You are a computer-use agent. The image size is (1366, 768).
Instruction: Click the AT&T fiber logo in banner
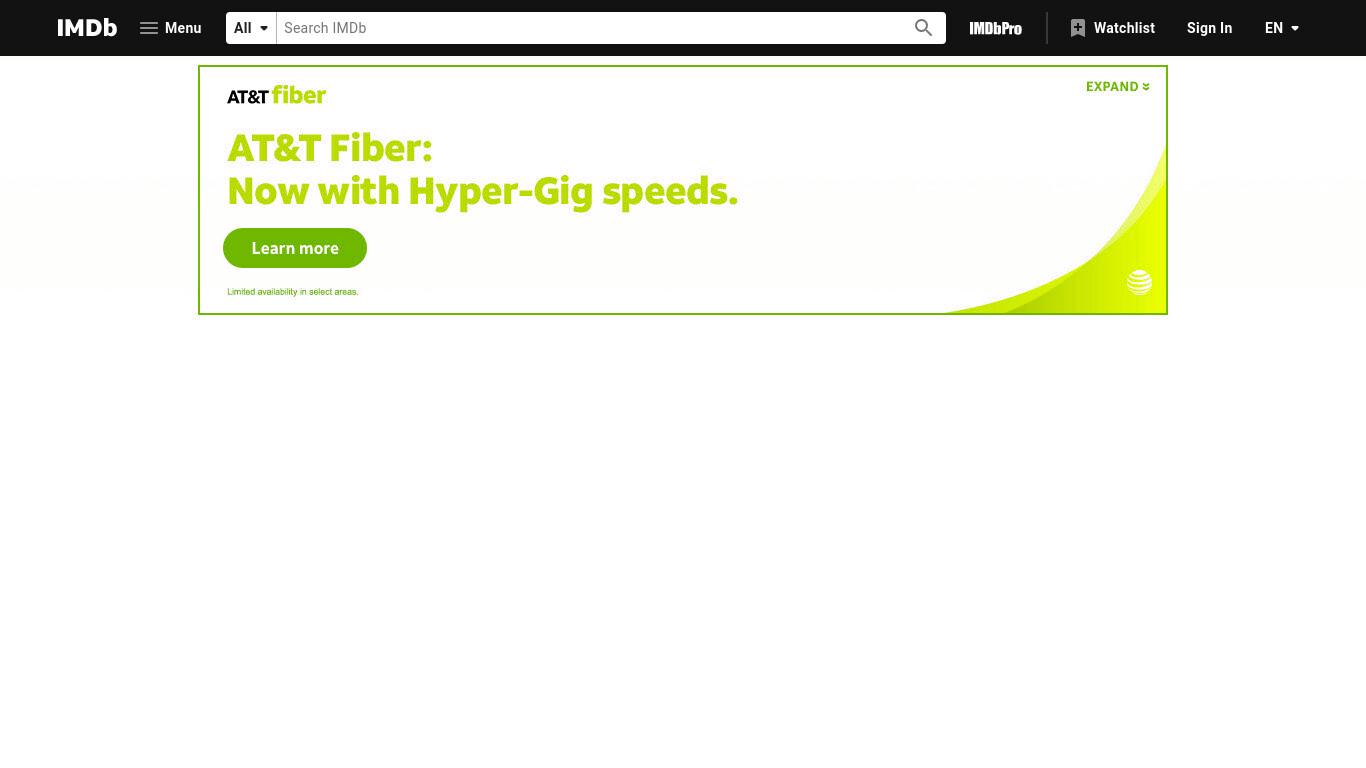(277, 95)
